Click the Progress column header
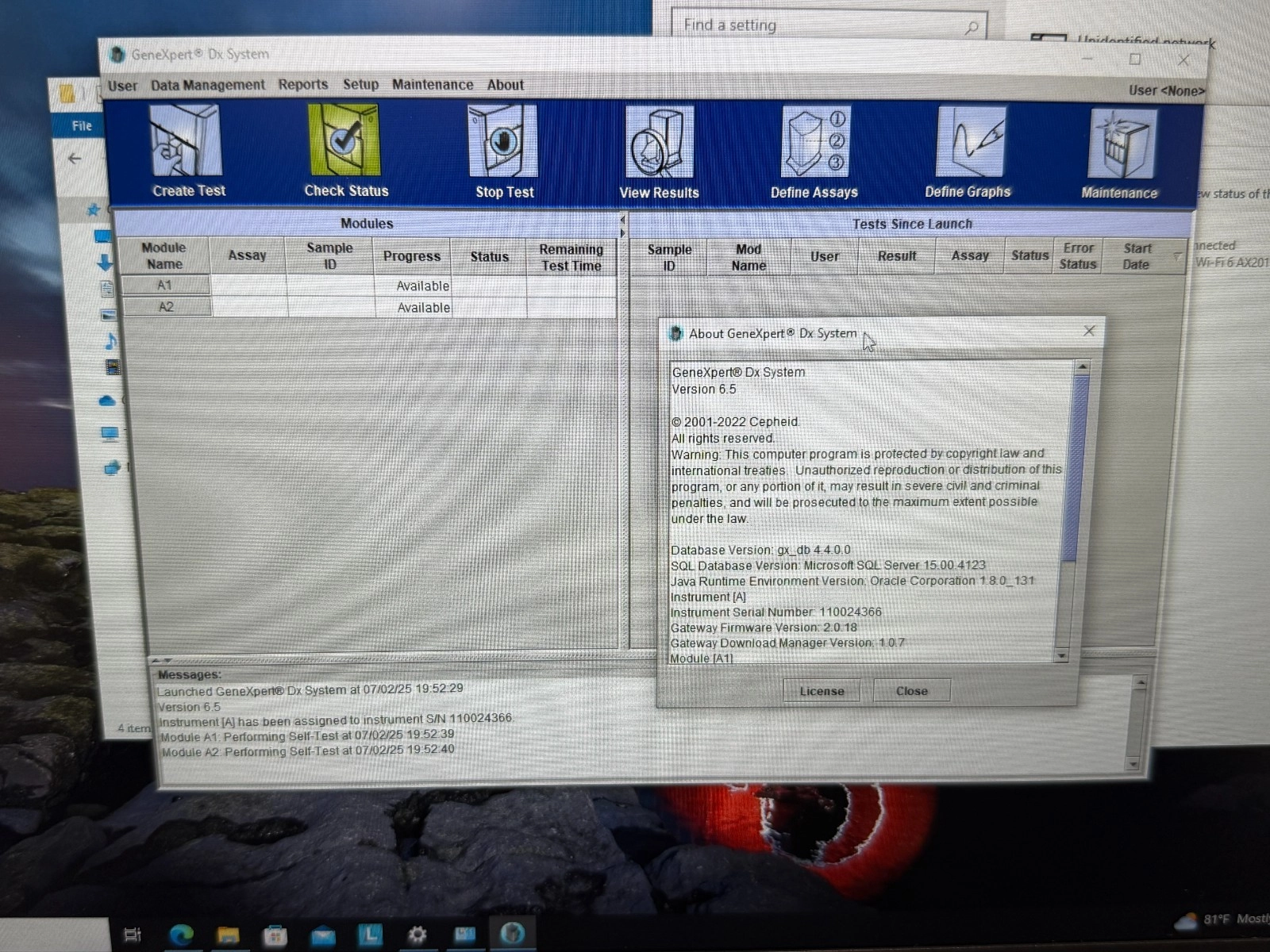Viewport: 1270px width, 952px height. click(x=411, y=256)
